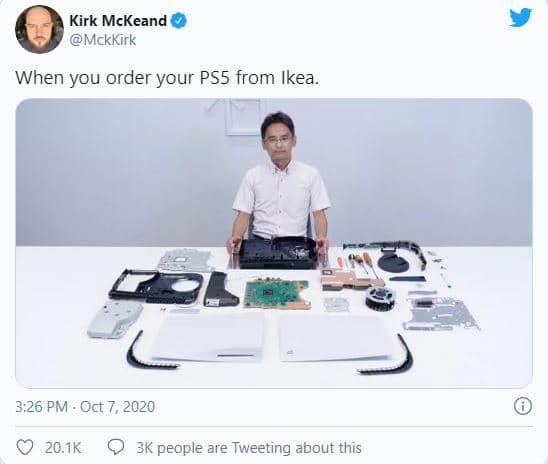Open the reply speech bubble icon

pos(116,447)
